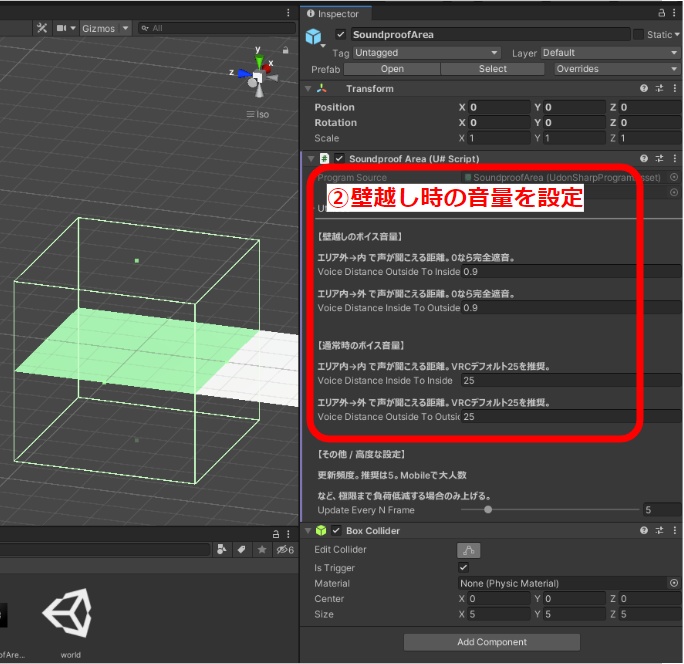Click the prefab Select button
Image resolution: width=684 pixels, height=664 pixels.
click(492, 69)
